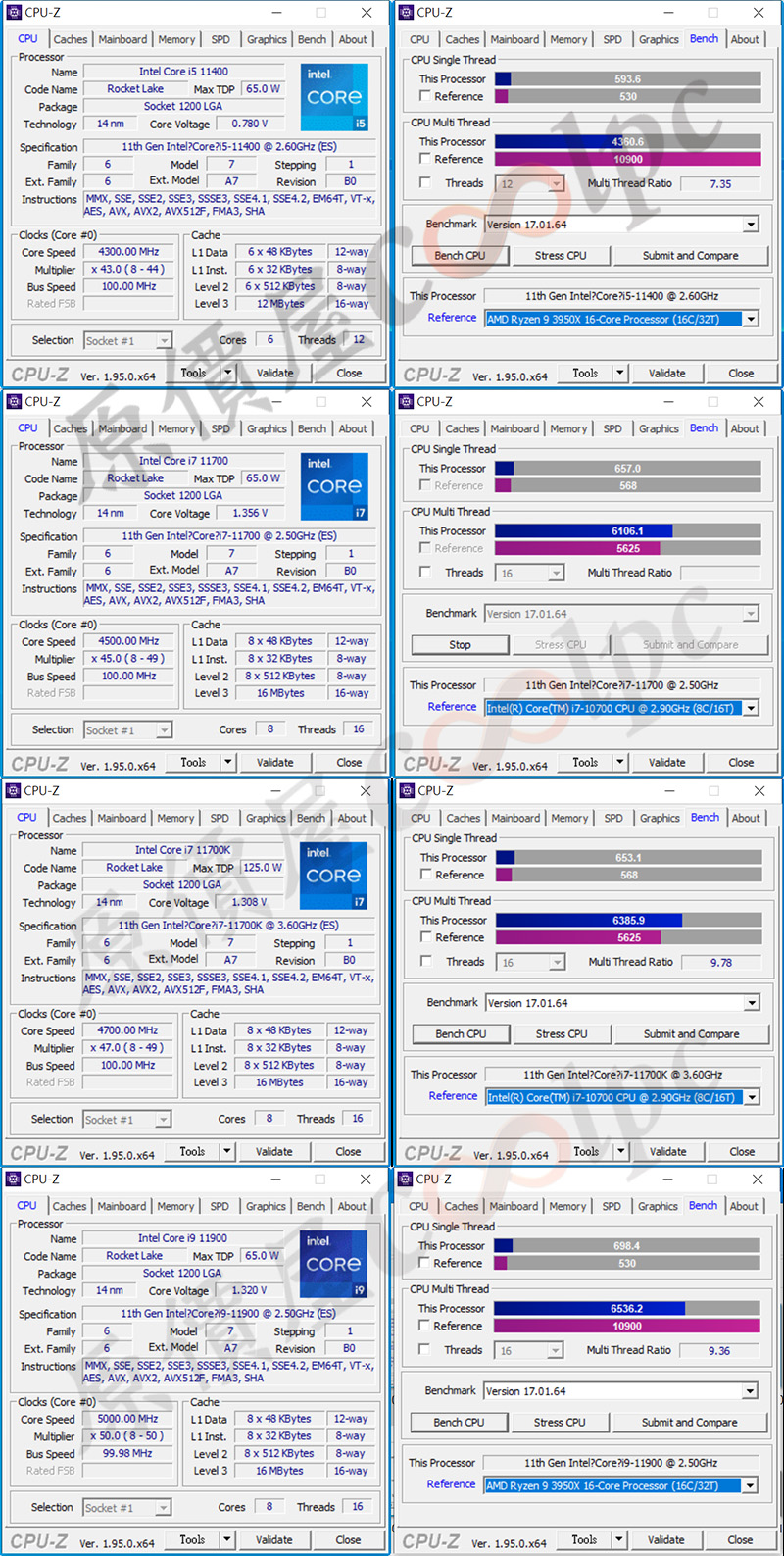Click the 6106.1 multi thread score bar

coord(628,530)
